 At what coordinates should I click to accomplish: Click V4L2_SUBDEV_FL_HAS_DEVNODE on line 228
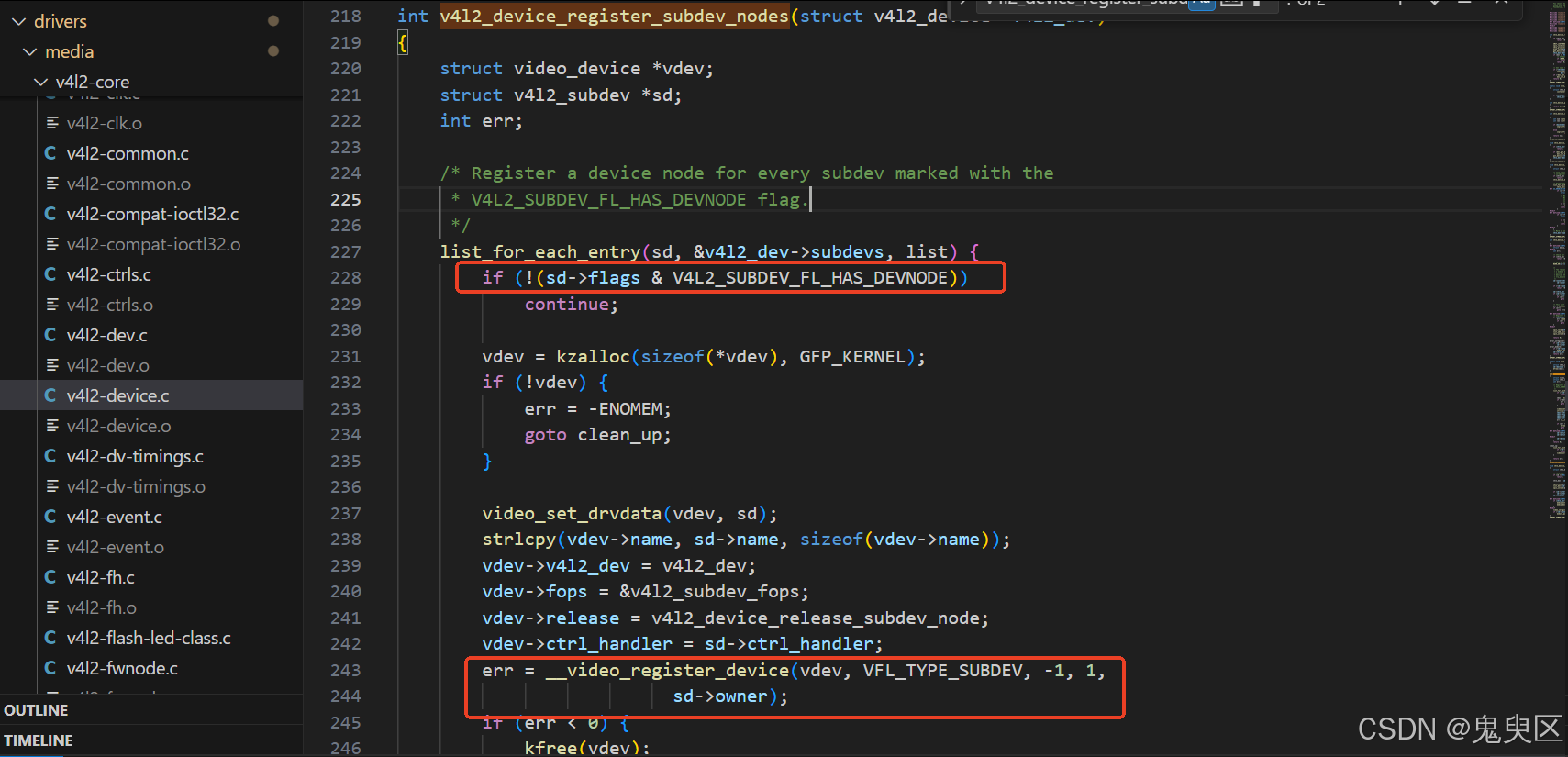tap(810, 277)
